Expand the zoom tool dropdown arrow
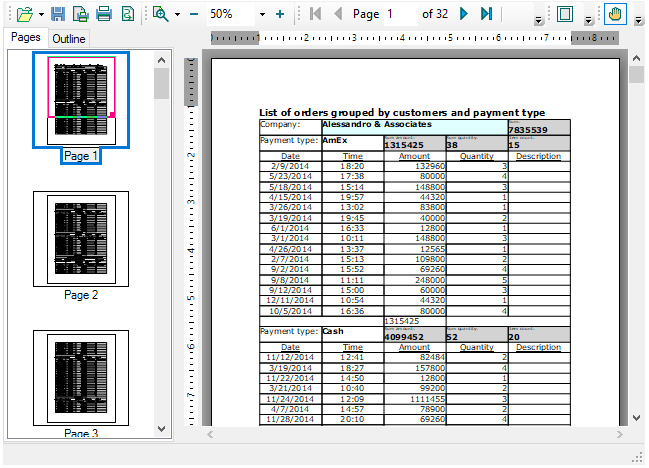 [177, 15]
